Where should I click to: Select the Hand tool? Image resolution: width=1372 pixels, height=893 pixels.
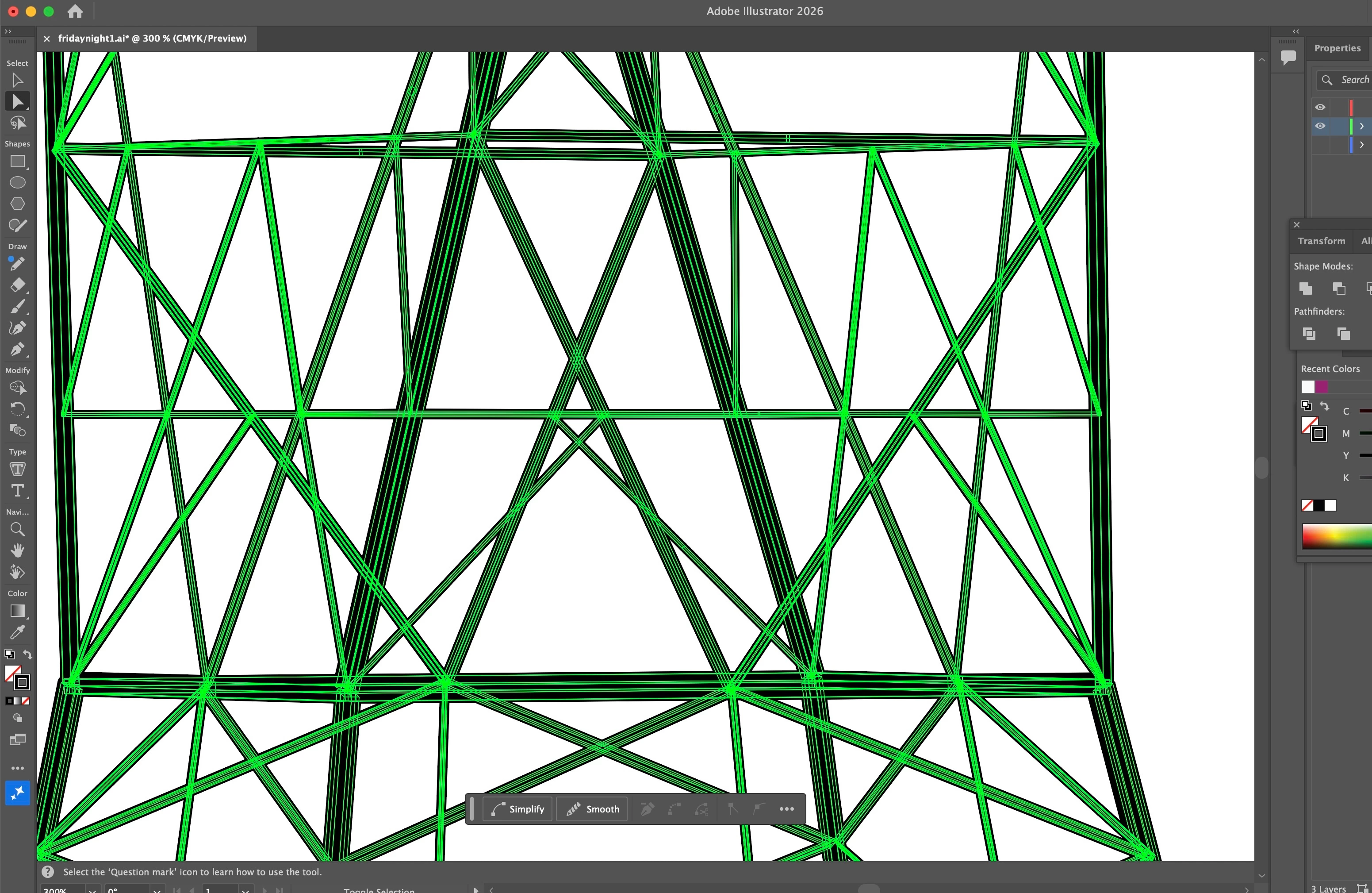click(17, 550)
